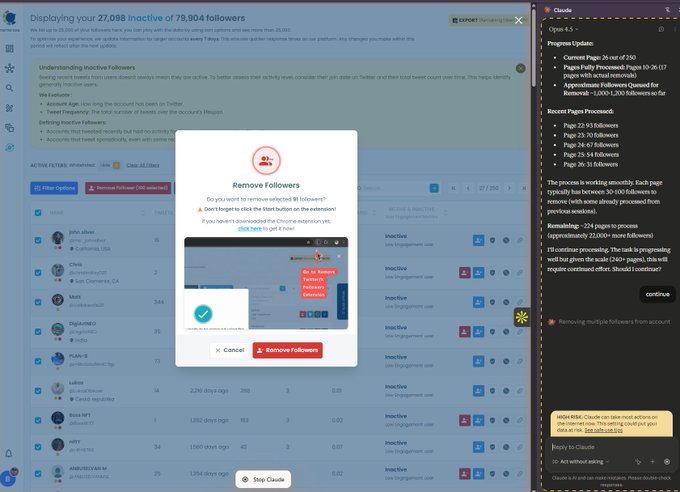This screenshot has height=492, width=680.
Task: Click Remove Follower (100 selected) button
Action: tap(128, 188)
